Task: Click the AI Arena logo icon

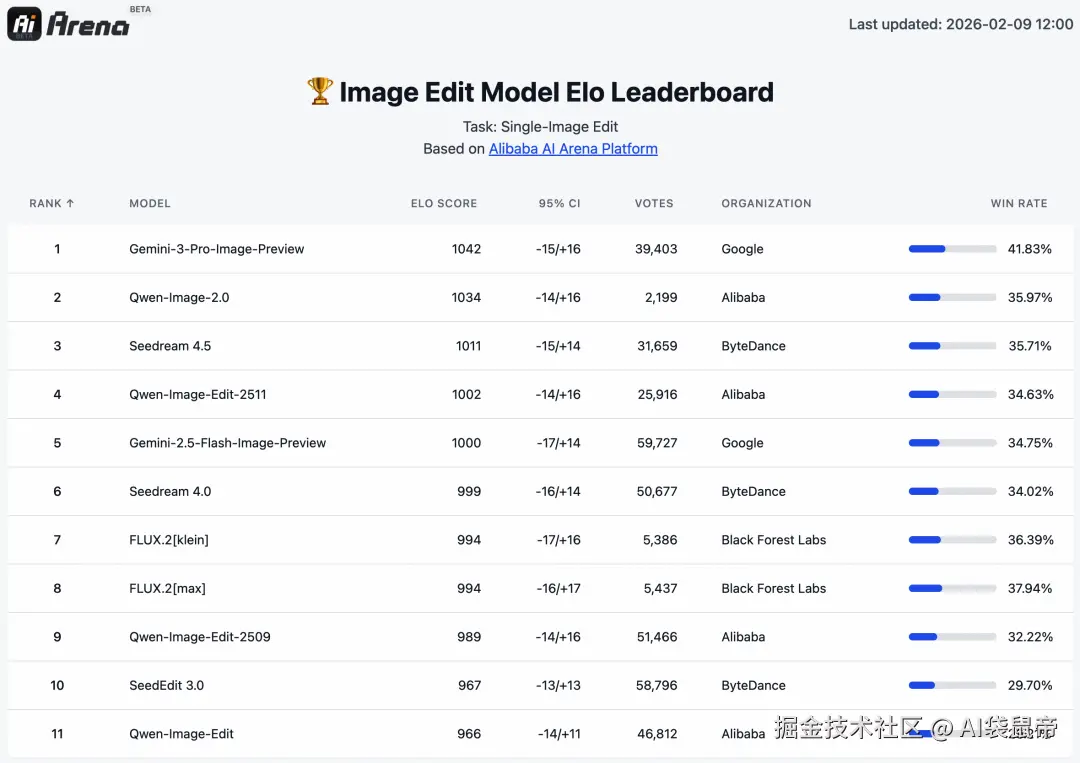Action: (x=25, y=24)
